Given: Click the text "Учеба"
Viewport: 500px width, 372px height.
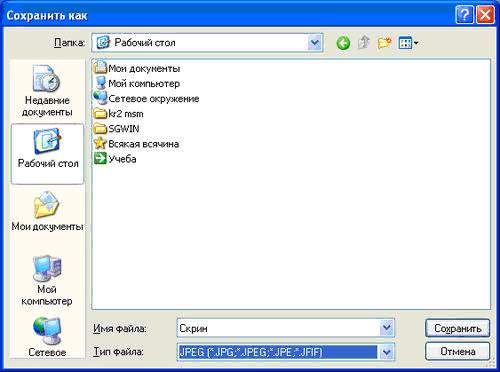Looking at the screenshot, I should click(122, 159).
